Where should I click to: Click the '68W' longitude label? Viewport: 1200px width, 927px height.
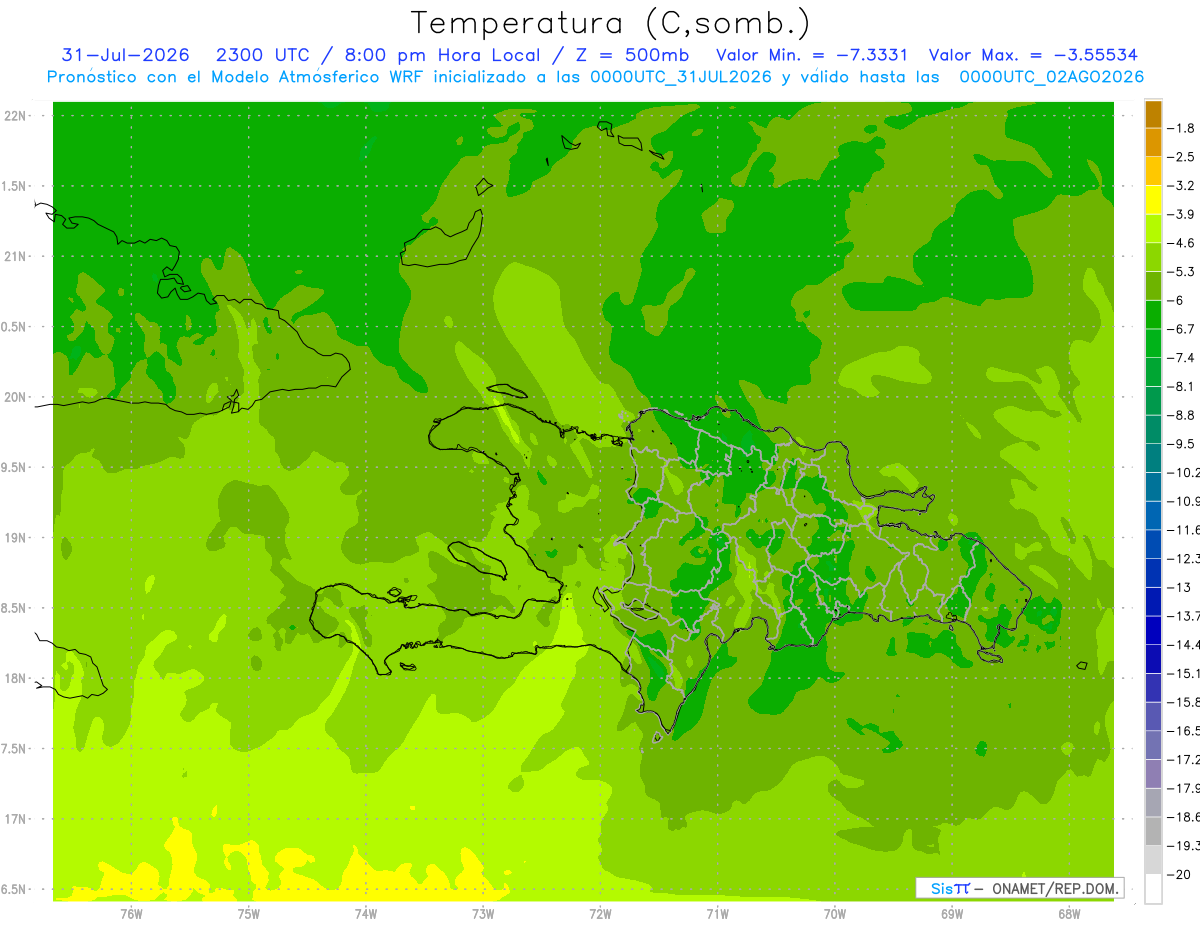pyautogui.click(x=1069, y=913)
